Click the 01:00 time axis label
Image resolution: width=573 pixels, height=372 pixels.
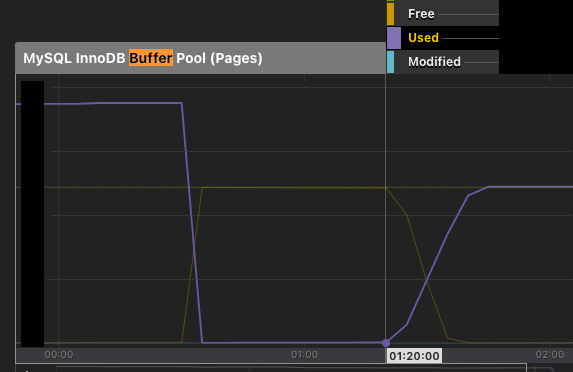pyautogui.click(x=304, y=354)
